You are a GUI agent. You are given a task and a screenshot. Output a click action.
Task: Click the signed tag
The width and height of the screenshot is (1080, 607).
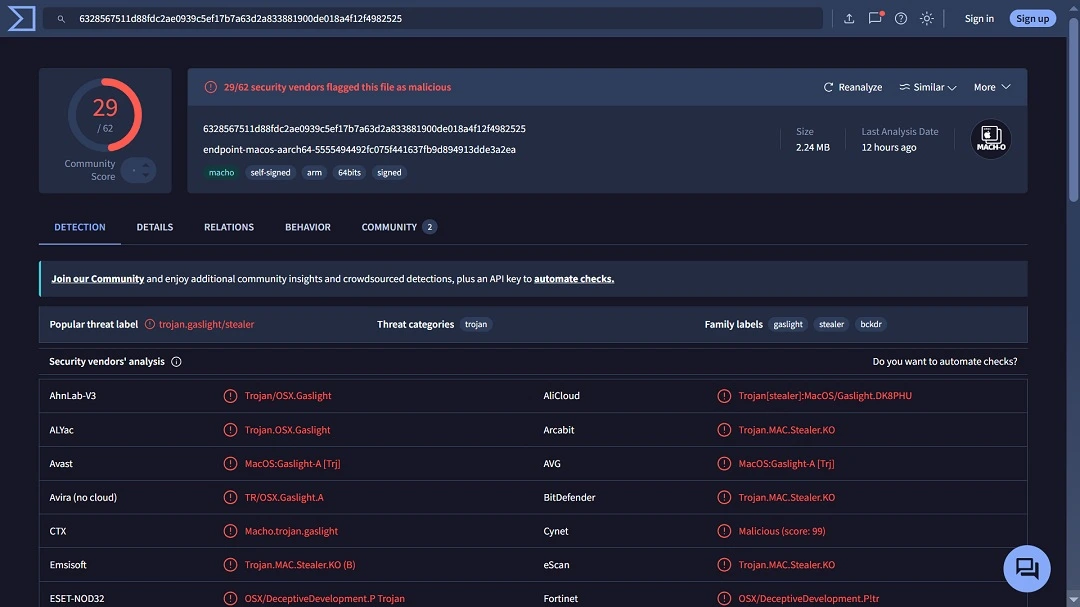(x=389, y=173)
